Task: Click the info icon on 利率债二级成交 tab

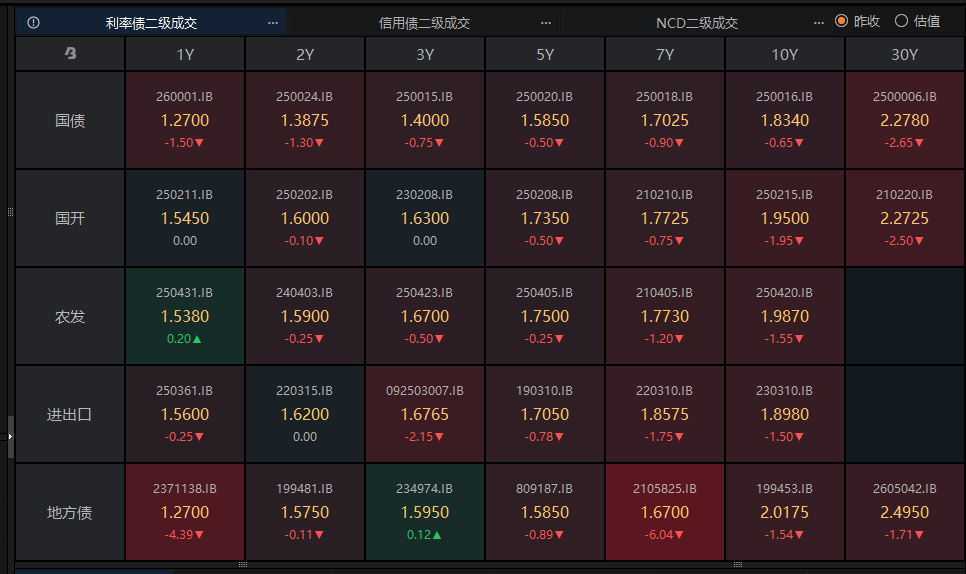Action: coord(34,22)
